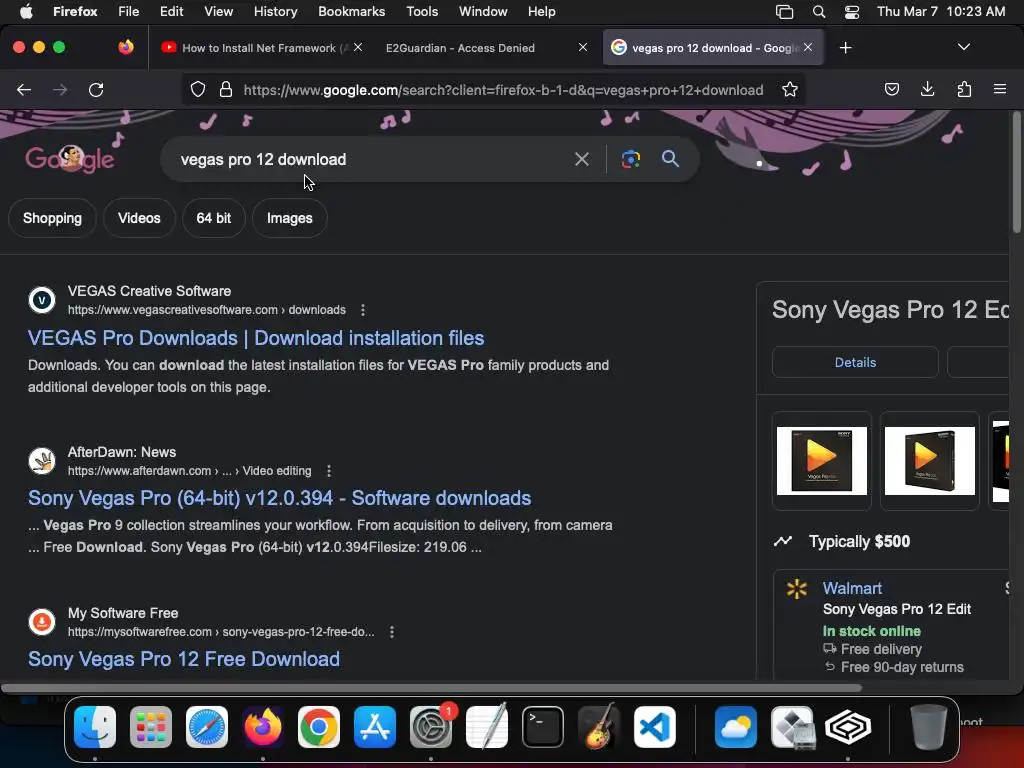The image size is (1024, 768).
Task: Open the Walmart seller link
Action: tap(852, 588)
